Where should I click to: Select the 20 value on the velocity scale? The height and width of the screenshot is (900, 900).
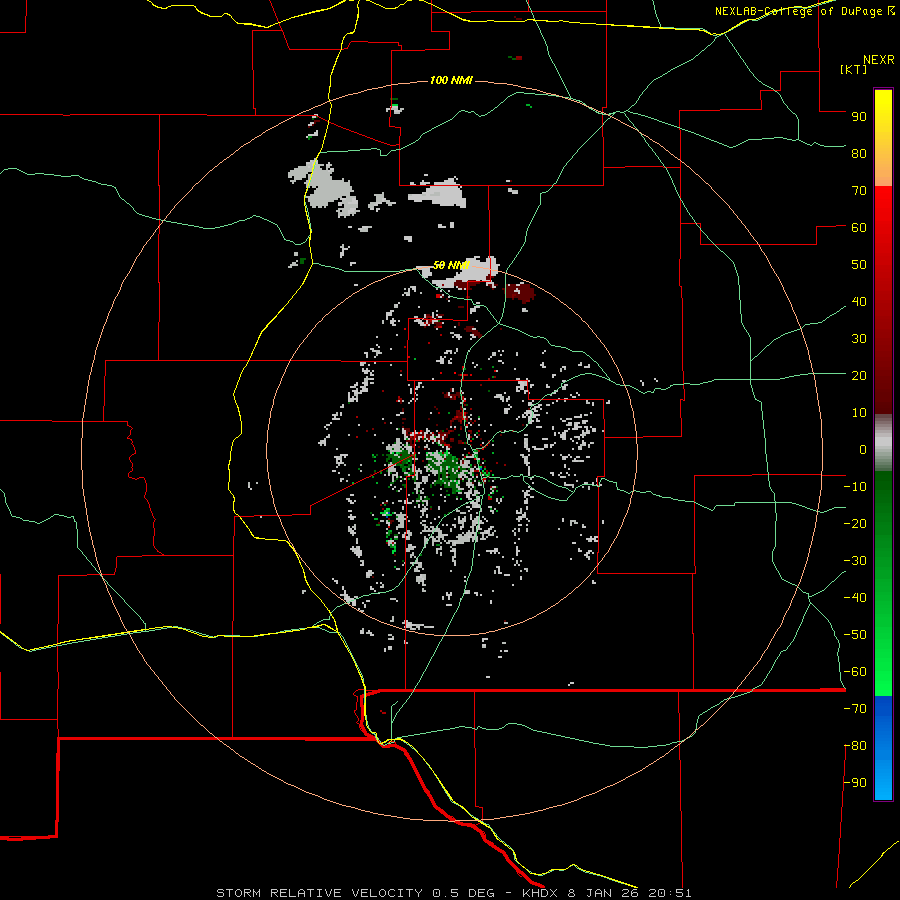coord(859,375)
